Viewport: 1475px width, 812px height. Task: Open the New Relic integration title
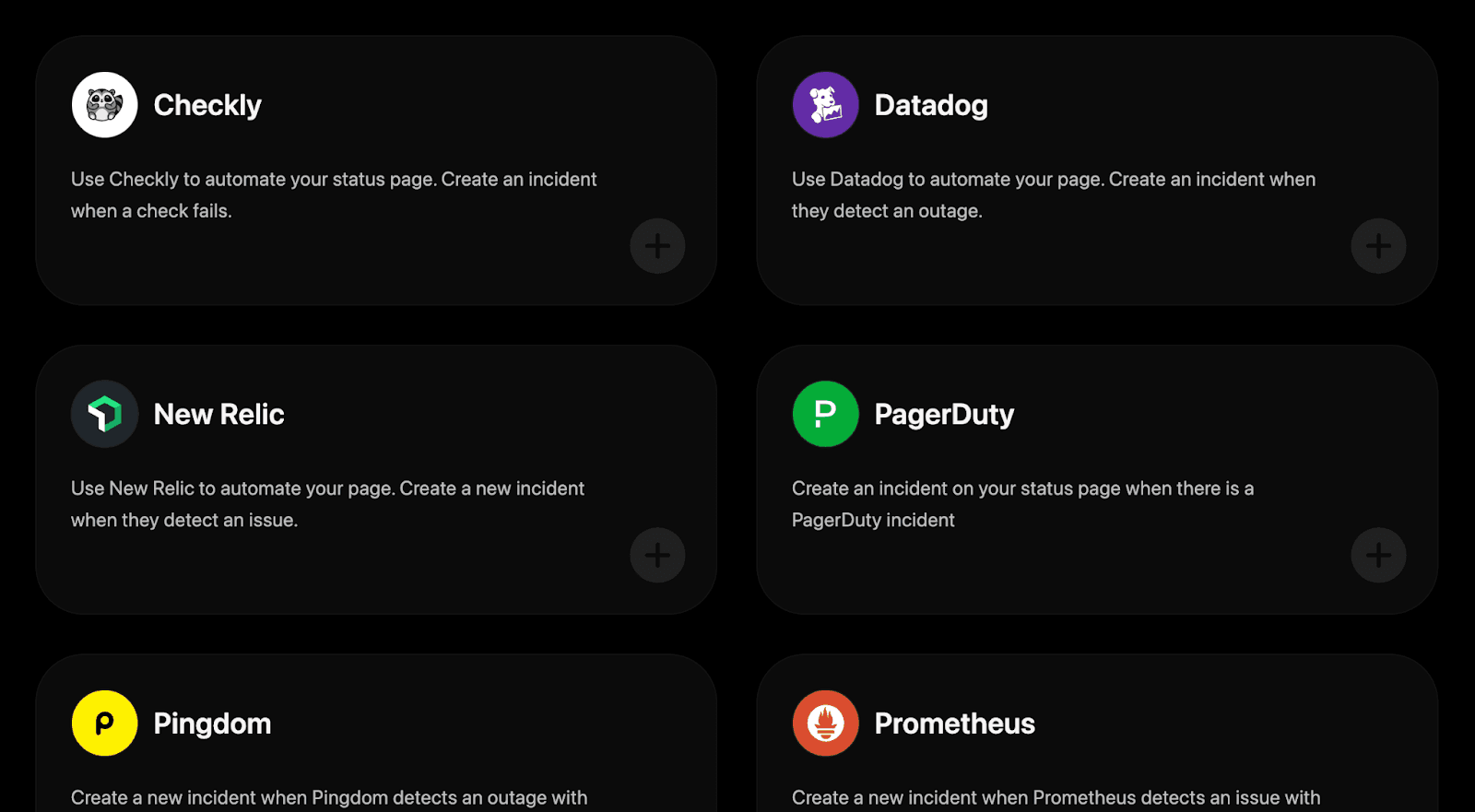(x=219, y=414)
